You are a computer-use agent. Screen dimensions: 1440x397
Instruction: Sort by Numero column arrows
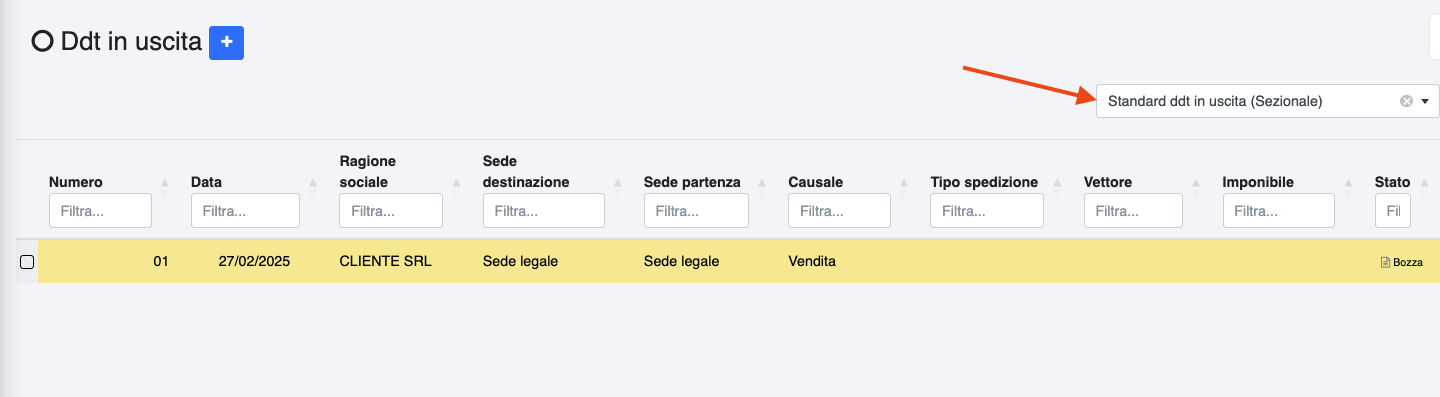[164, 183]
